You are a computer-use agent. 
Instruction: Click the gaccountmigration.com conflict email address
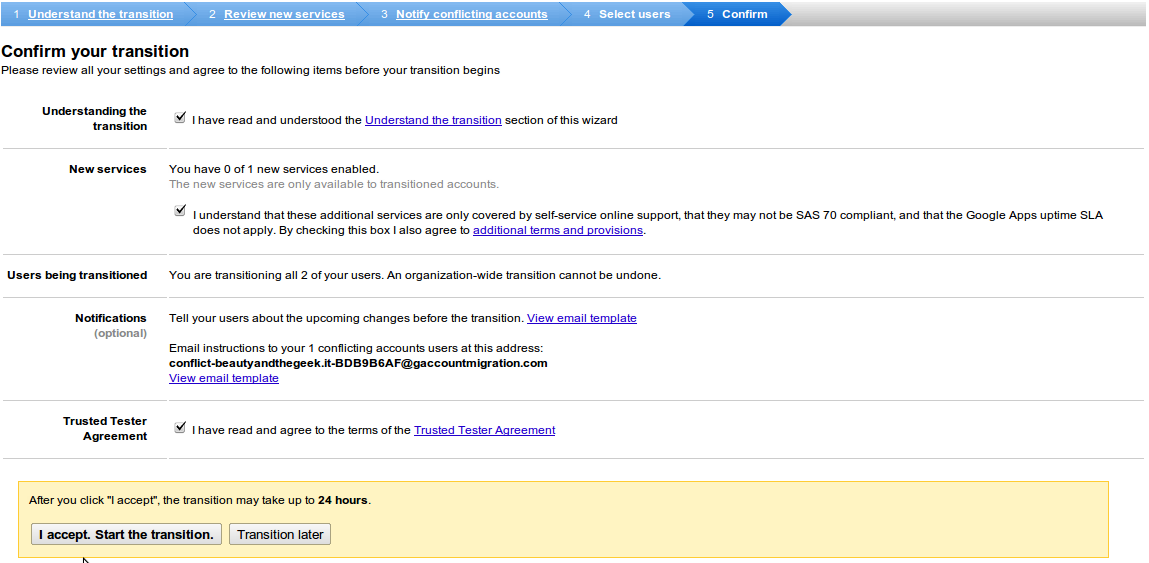[358, 363]
